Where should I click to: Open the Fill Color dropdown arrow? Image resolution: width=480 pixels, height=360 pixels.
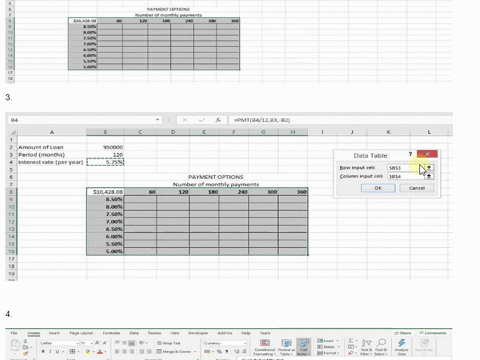[x=93, y=352]
